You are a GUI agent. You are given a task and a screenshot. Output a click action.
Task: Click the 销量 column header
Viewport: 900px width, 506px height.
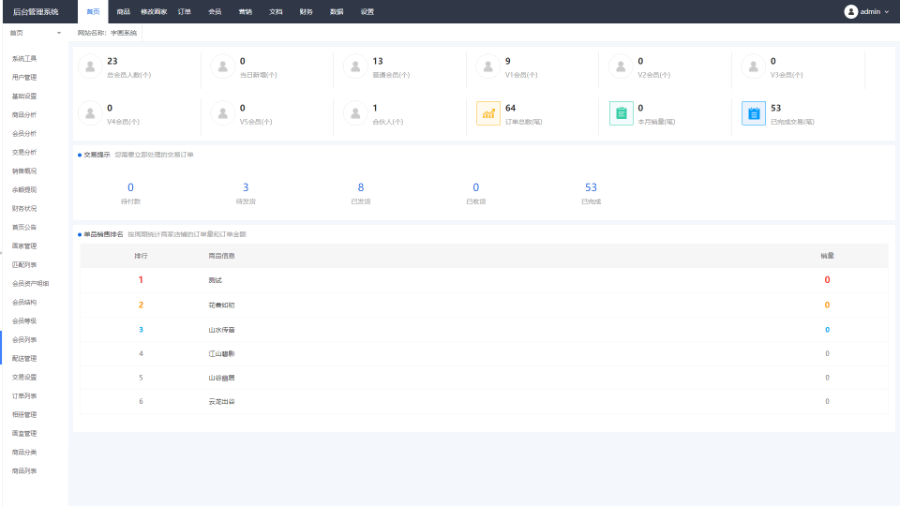click(x=827, y=256)
